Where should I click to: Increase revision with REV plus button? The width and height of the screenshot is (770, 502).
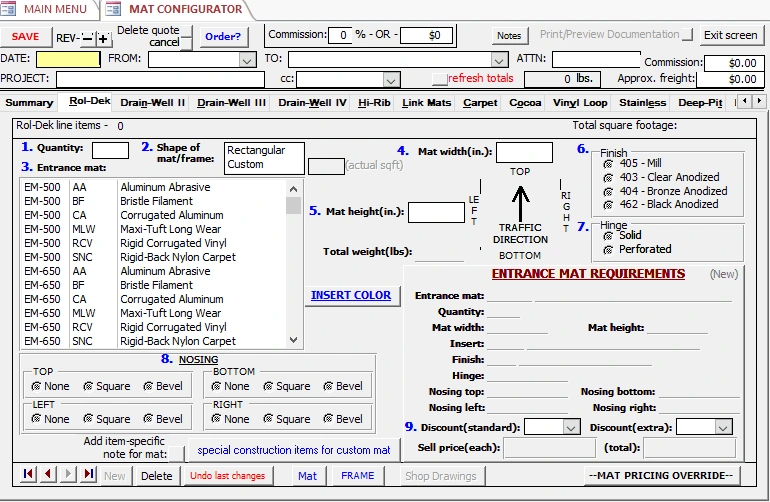103,38
